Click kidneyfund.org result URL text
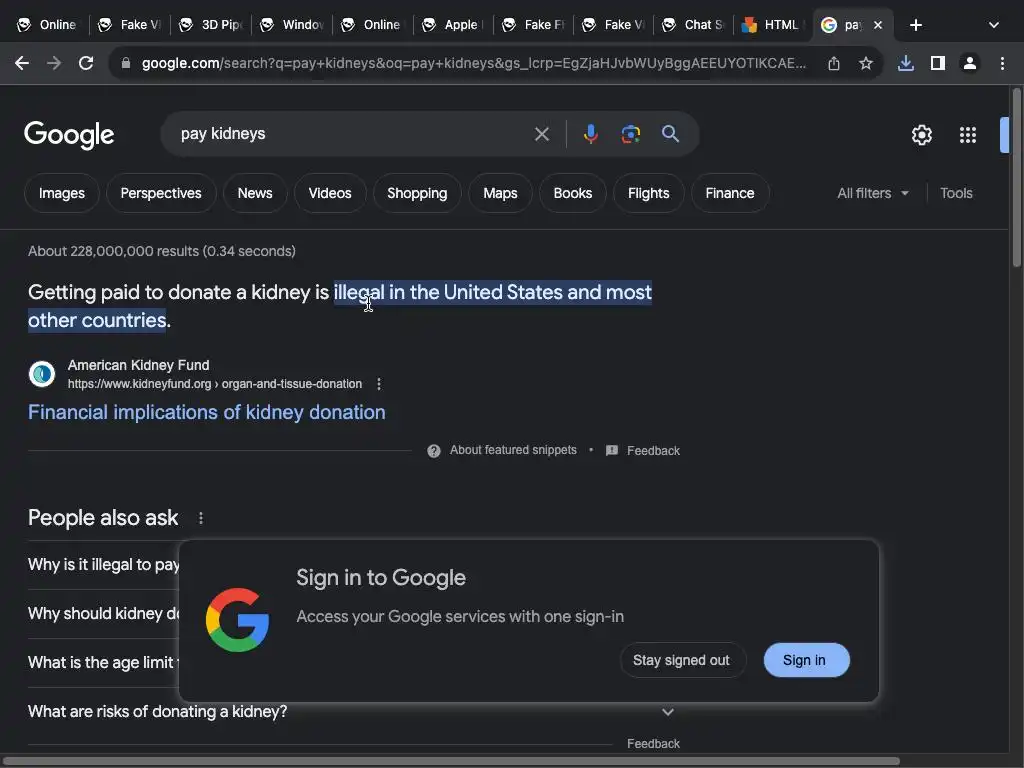 tap(214, 384)
